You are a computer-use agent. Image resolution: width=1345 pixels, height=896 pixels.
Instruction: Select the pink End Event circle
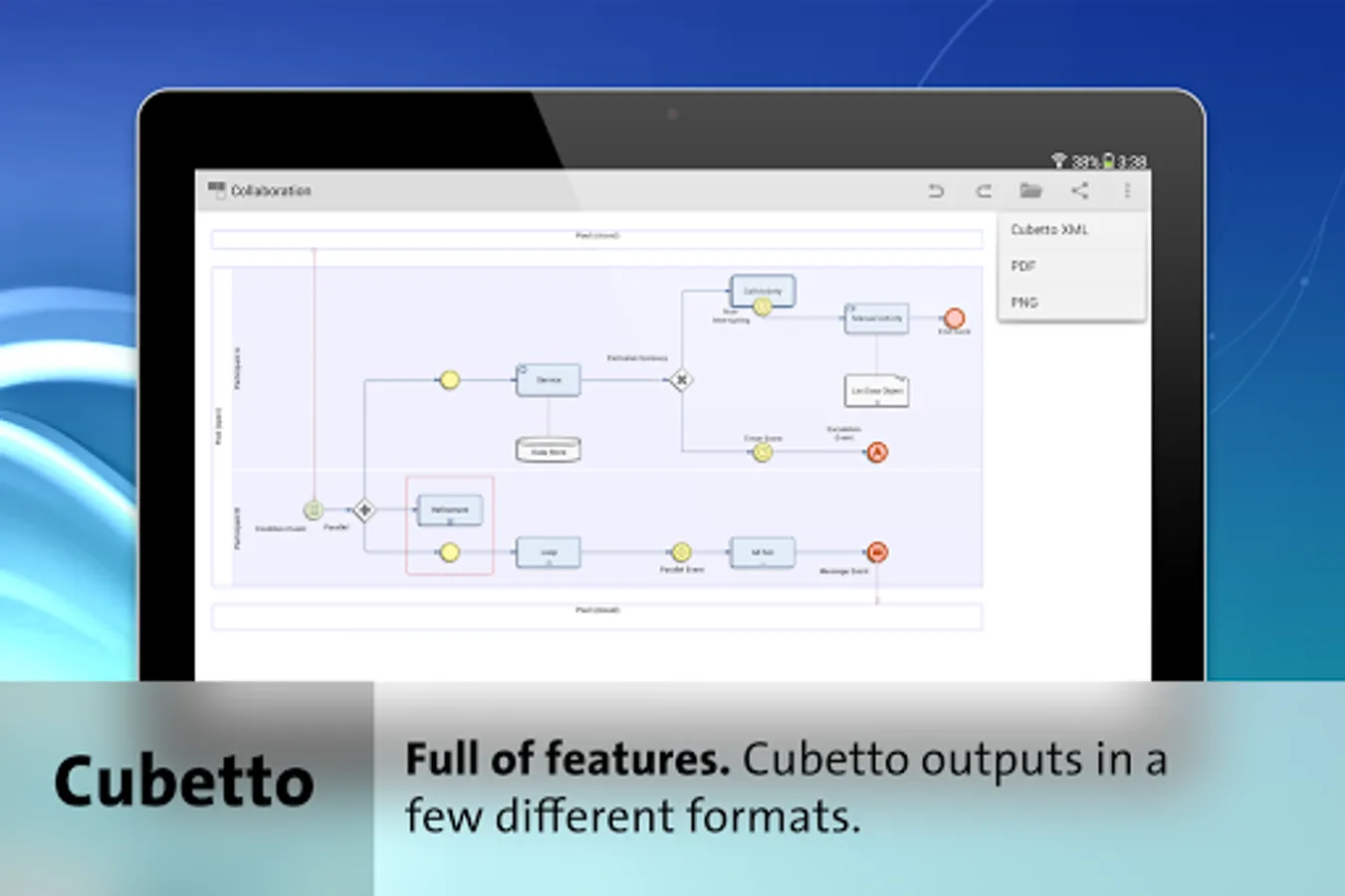954,318
